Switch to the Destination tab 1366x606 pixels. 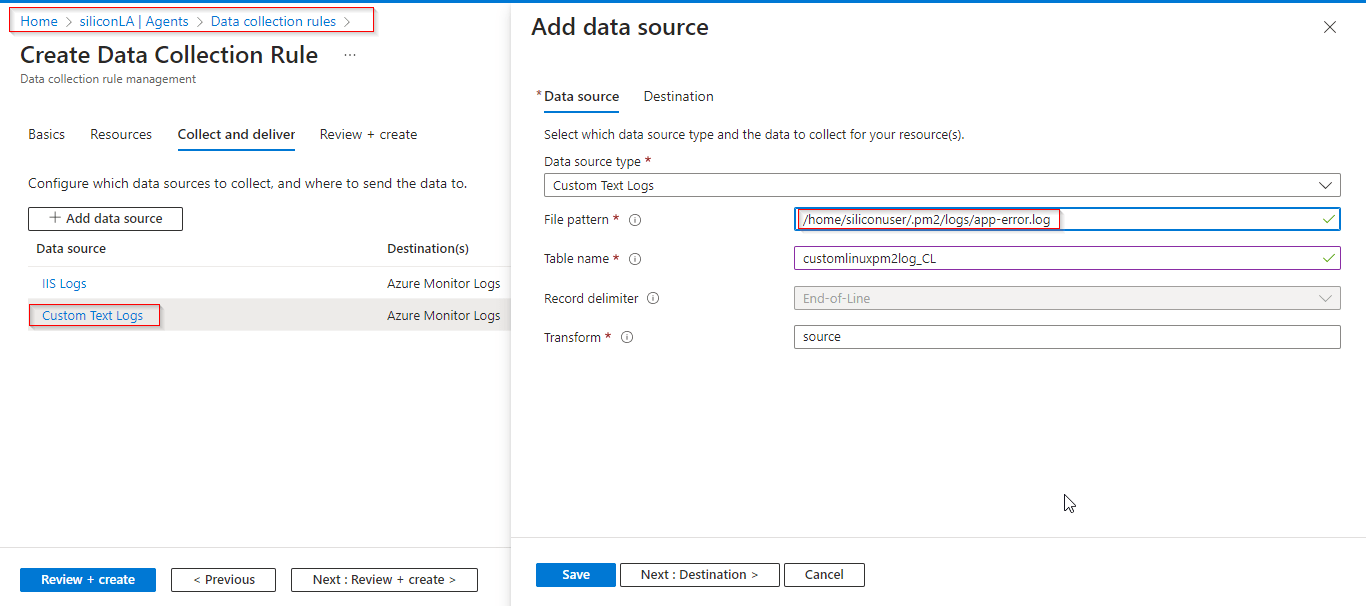pyautogui.click(x=678, y=96)
